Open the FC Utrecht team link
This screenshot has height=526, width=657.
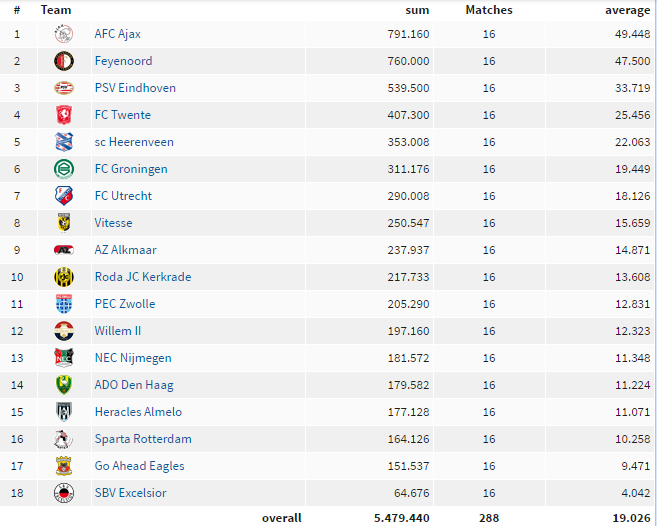123,196
